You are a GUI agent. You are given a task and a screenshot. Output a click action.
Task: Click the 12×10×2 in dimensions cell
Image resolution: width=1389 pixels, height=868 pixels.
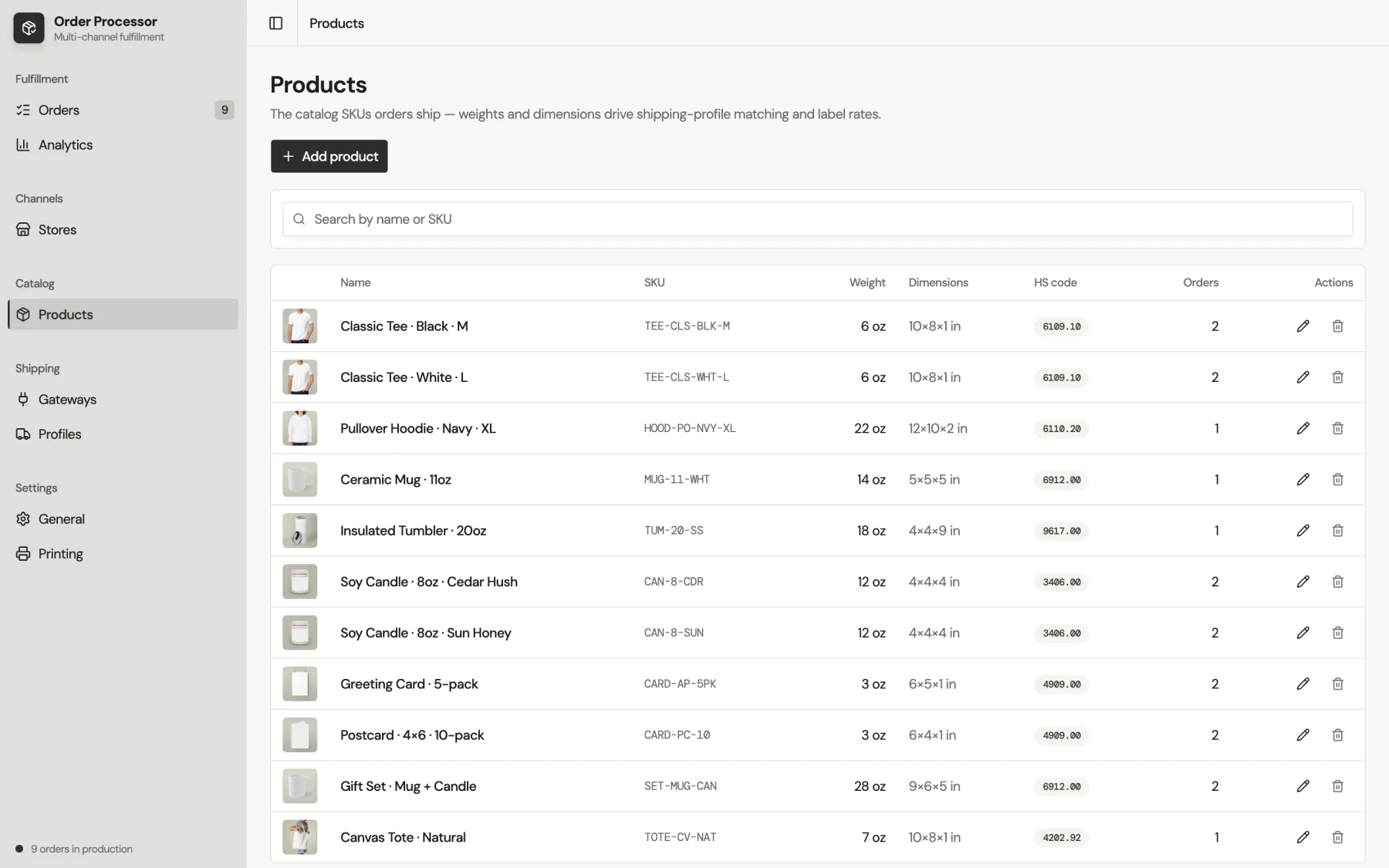938,428
